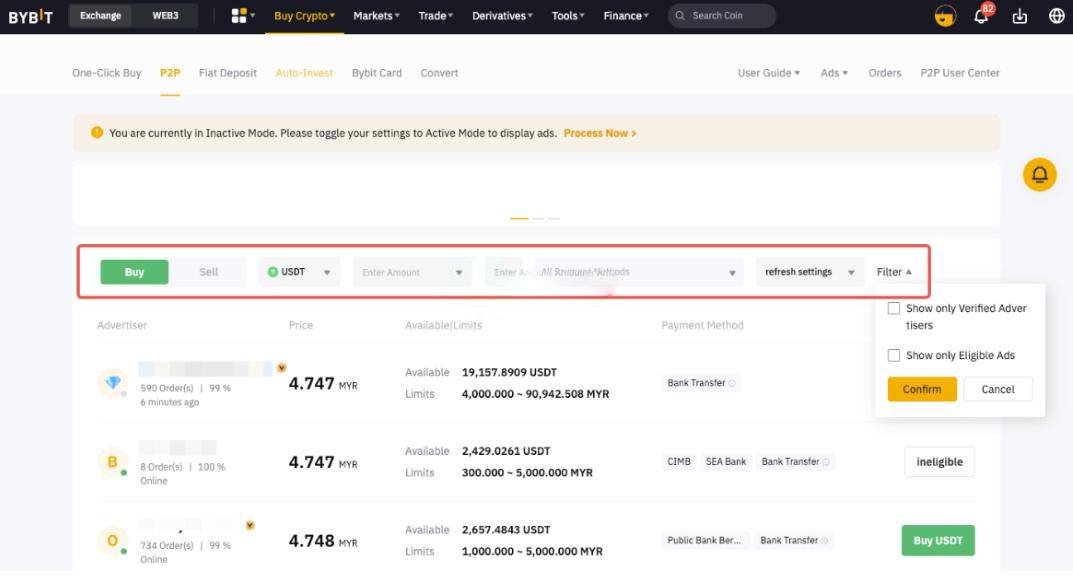The height and width of the screenshot is (578, 1073).
Task: Switch to the One-Click Buy tab
Action: click(x=106, y=72)
